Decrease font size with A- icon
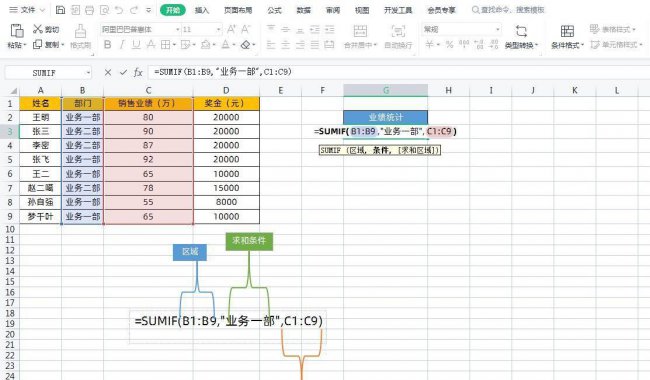Screen dimensions: 650x380 246,29
